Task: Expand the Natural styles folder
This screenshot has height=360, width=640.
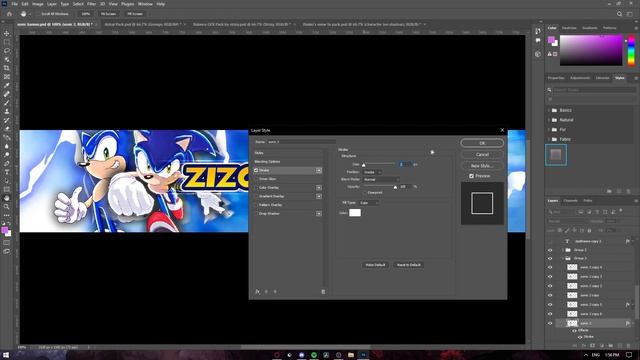Action: 549,120
